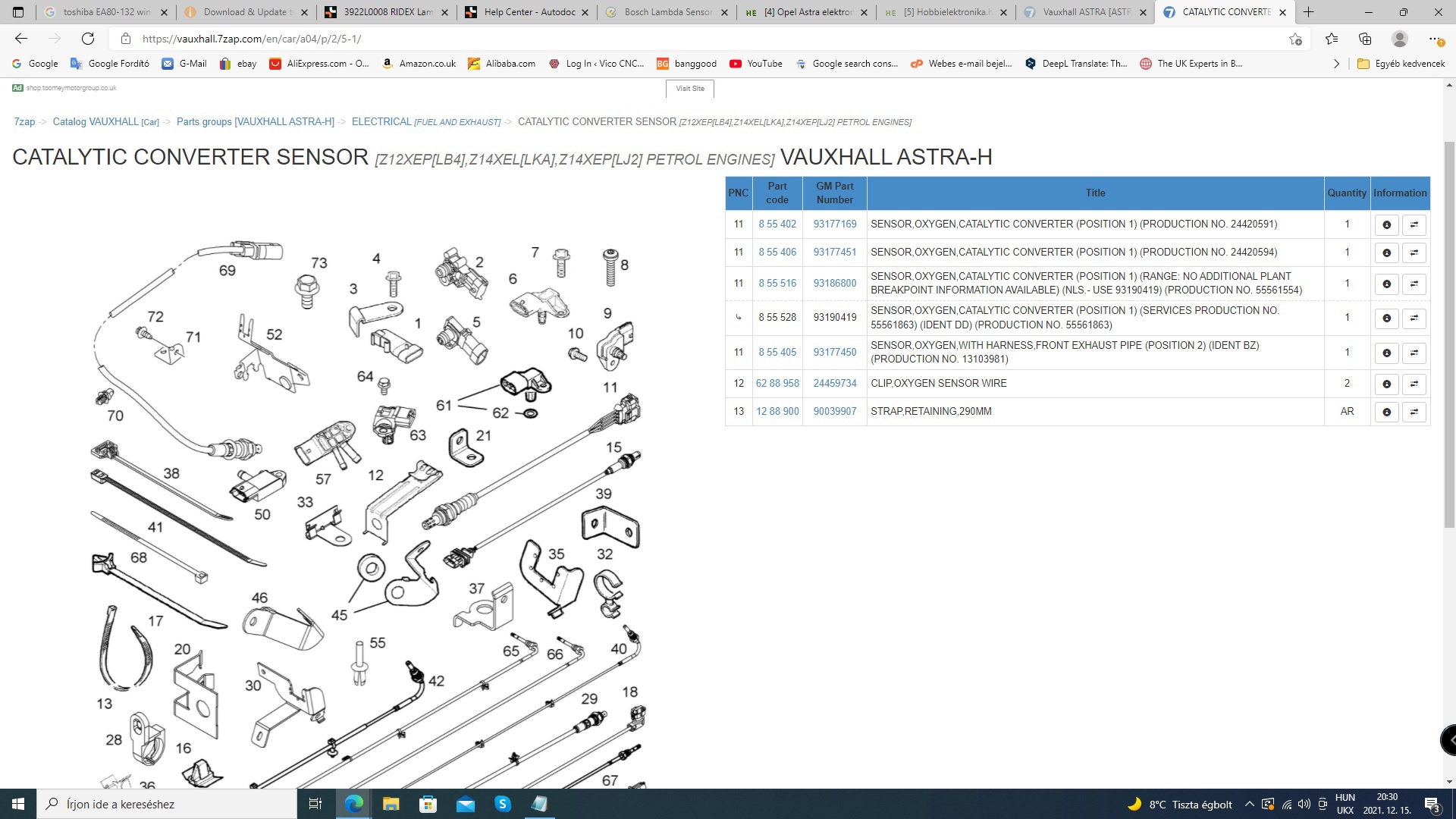Screen dimensions: 1456x819
Task: Open ELECTRICAL breadcrumb link
Action: [x=381, y=122]
